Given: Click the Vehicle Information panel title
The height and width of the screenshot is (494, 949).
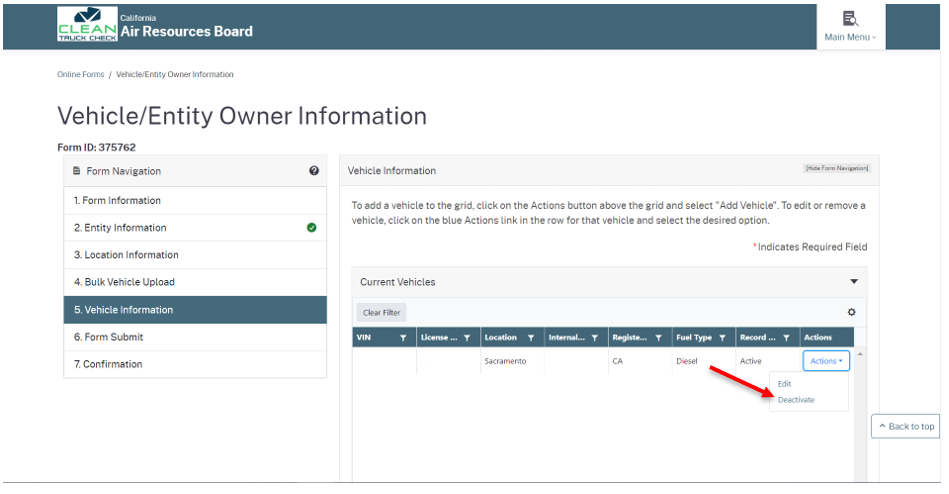Looking at the screenshot, I should coord(392,171).
